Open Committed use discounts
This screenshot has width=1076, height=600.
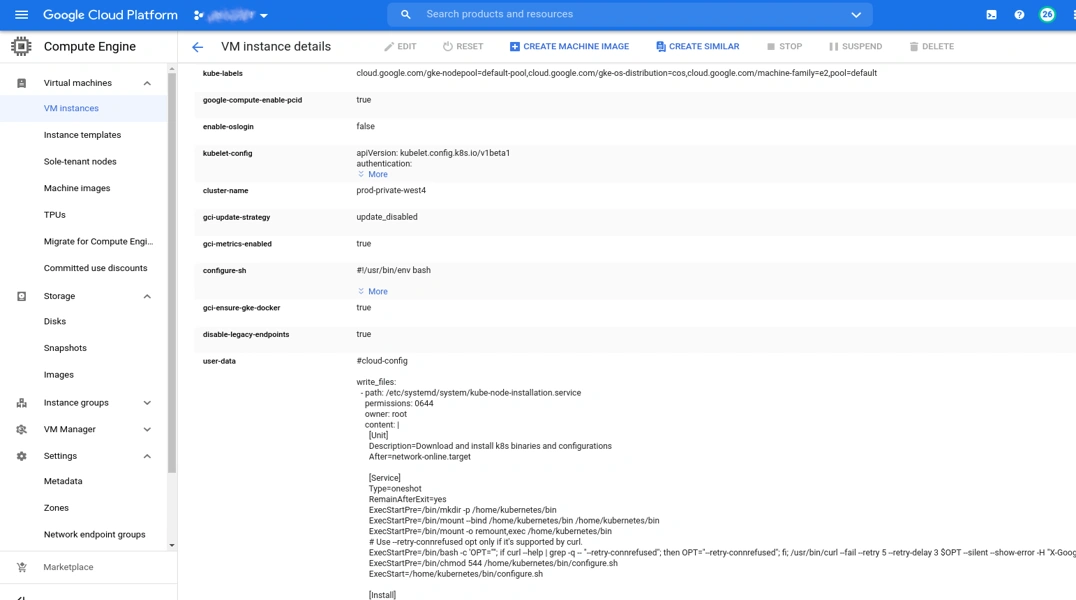pos(95,268)
